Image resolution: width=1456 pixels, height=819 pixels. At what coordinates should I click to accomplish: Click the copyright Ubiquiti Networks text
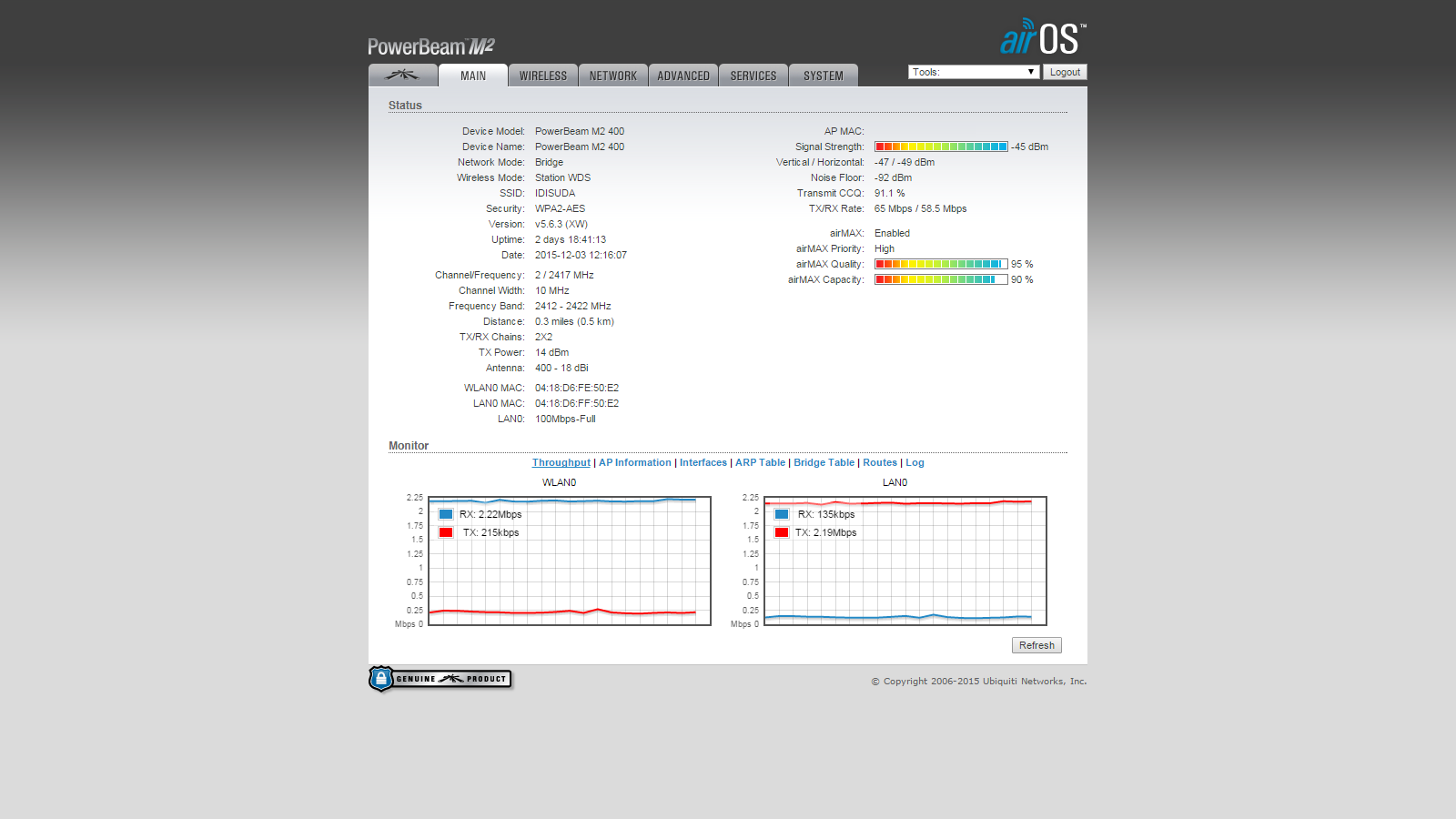coord(979,681)
